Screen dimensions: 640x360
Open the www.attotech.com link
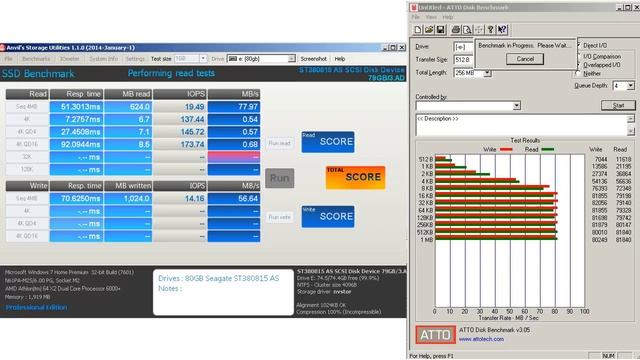pyautogui.click(x=481, y=339)
